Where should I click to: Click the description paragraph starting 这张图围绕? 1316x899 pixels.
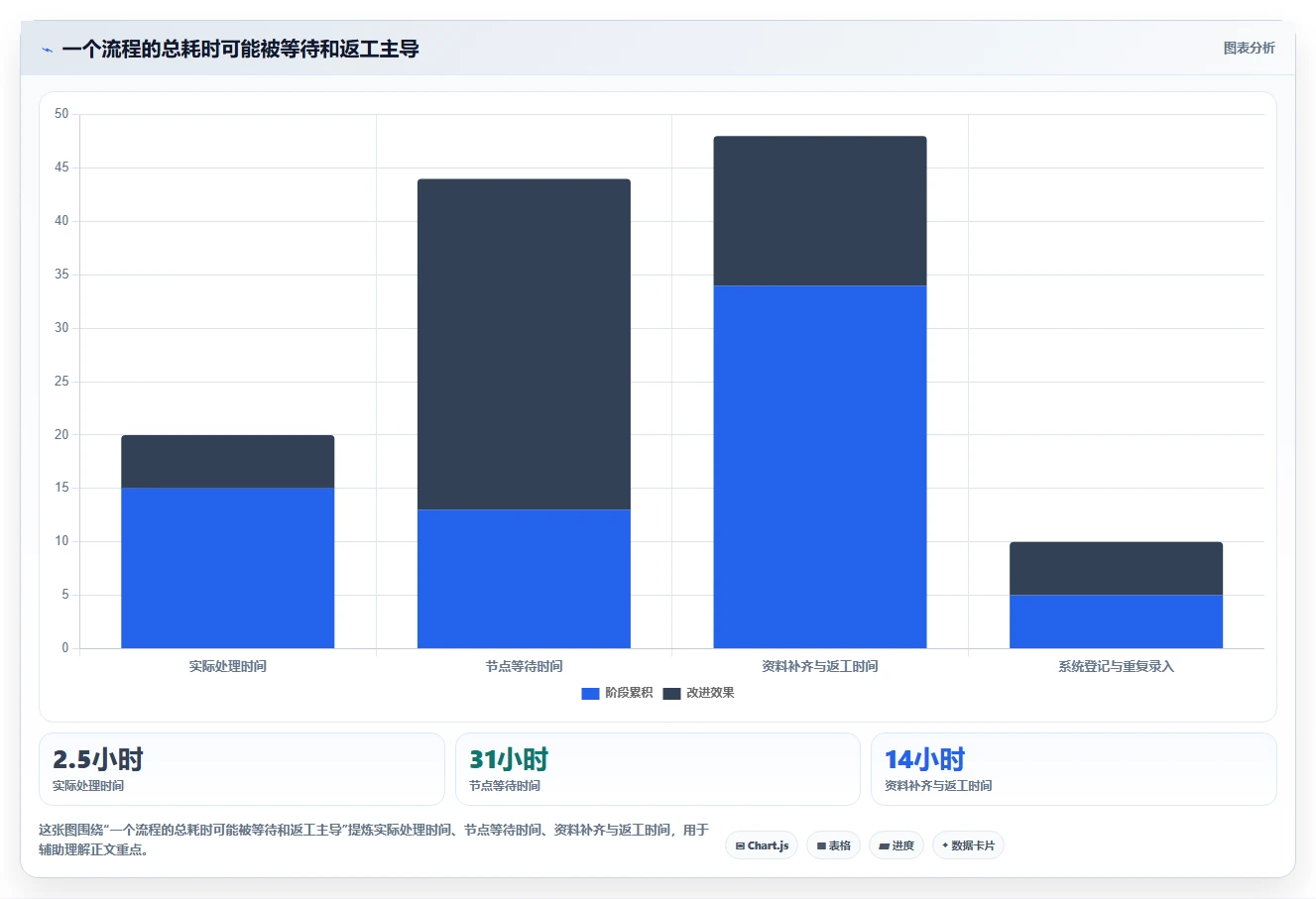[374, 840]
